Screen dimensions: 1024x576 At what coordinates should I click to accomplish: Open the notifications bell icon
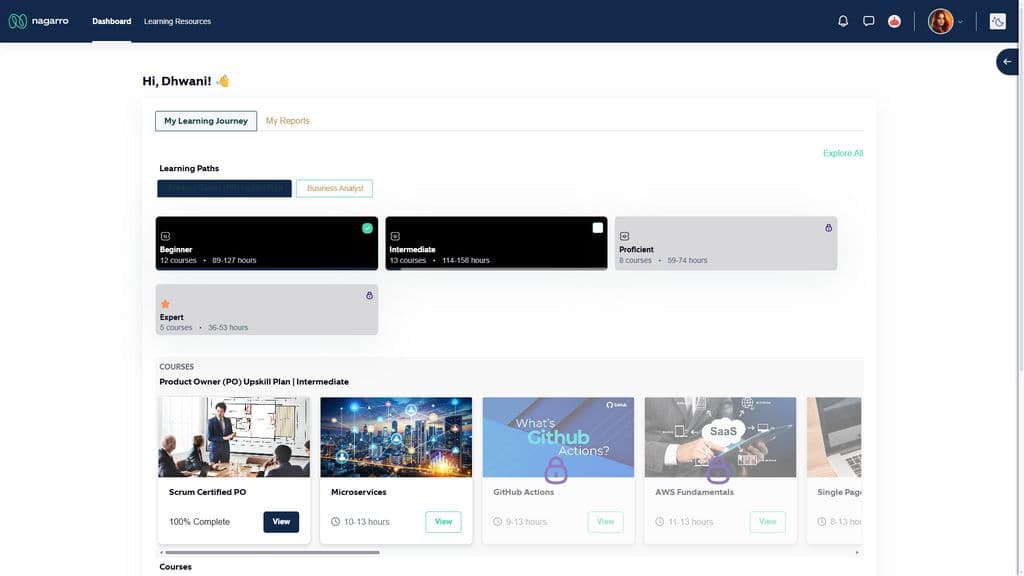[x=843, y=21]
